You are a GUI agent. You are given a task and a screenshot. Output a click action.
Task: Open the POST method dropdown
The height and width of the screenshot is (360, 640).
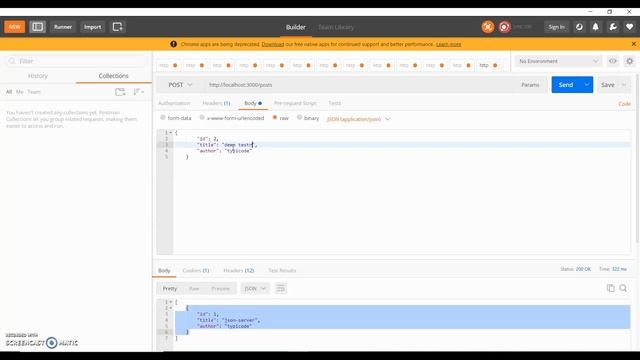pos(180,85)
